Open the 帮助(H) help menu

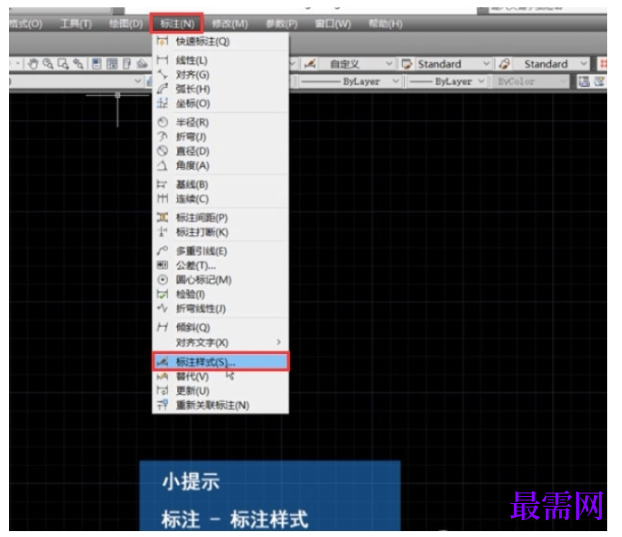pos(386,24)
